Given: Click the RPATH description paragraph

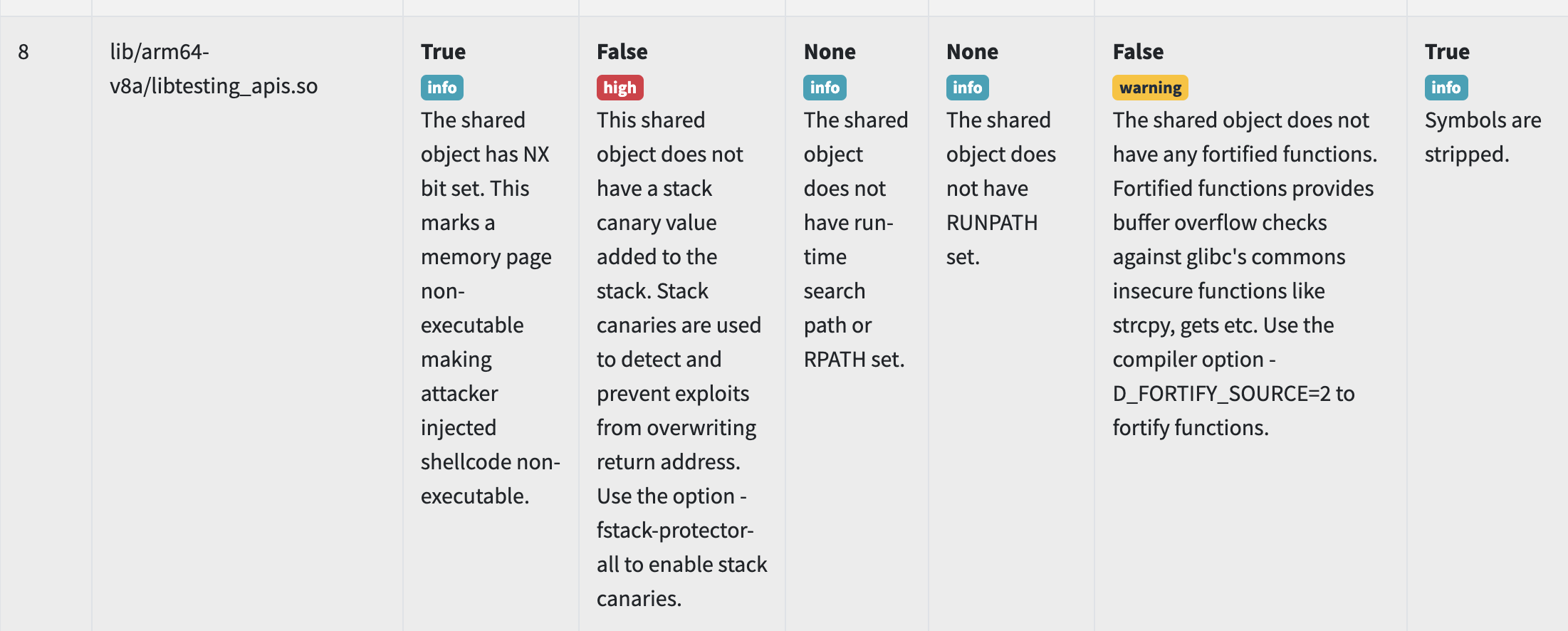Looking at the screenshot, I should [x=856, y=239].
